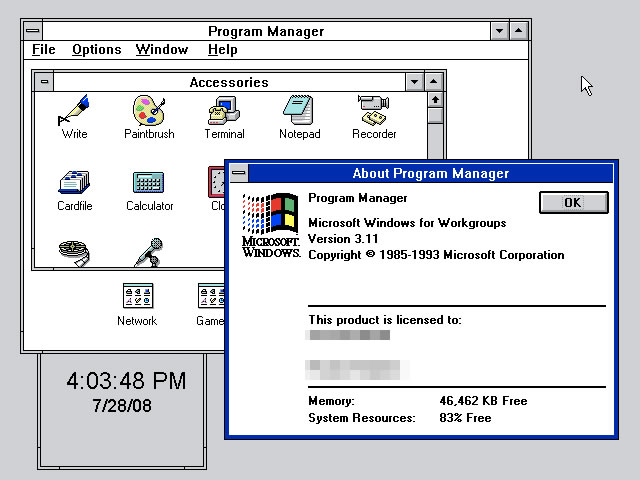Open the Network program group icon
Screen dimensions: 640x480
click(137, 297)
